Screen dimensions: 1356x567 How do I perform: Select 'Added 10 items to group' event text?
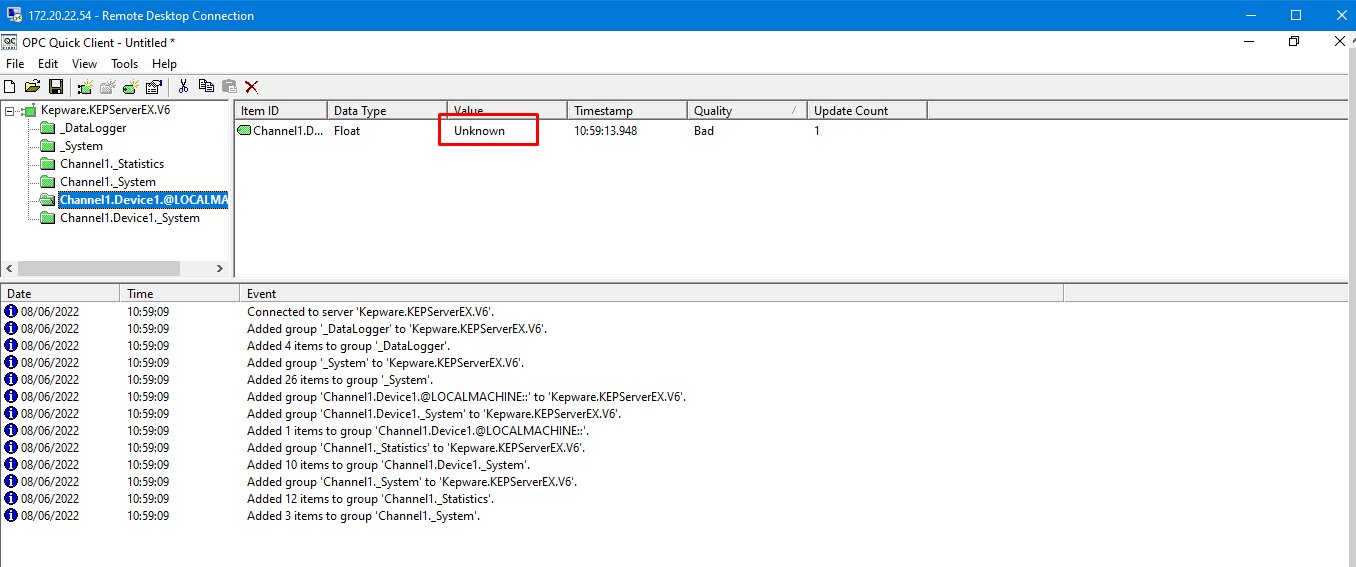tap(388, 465)
